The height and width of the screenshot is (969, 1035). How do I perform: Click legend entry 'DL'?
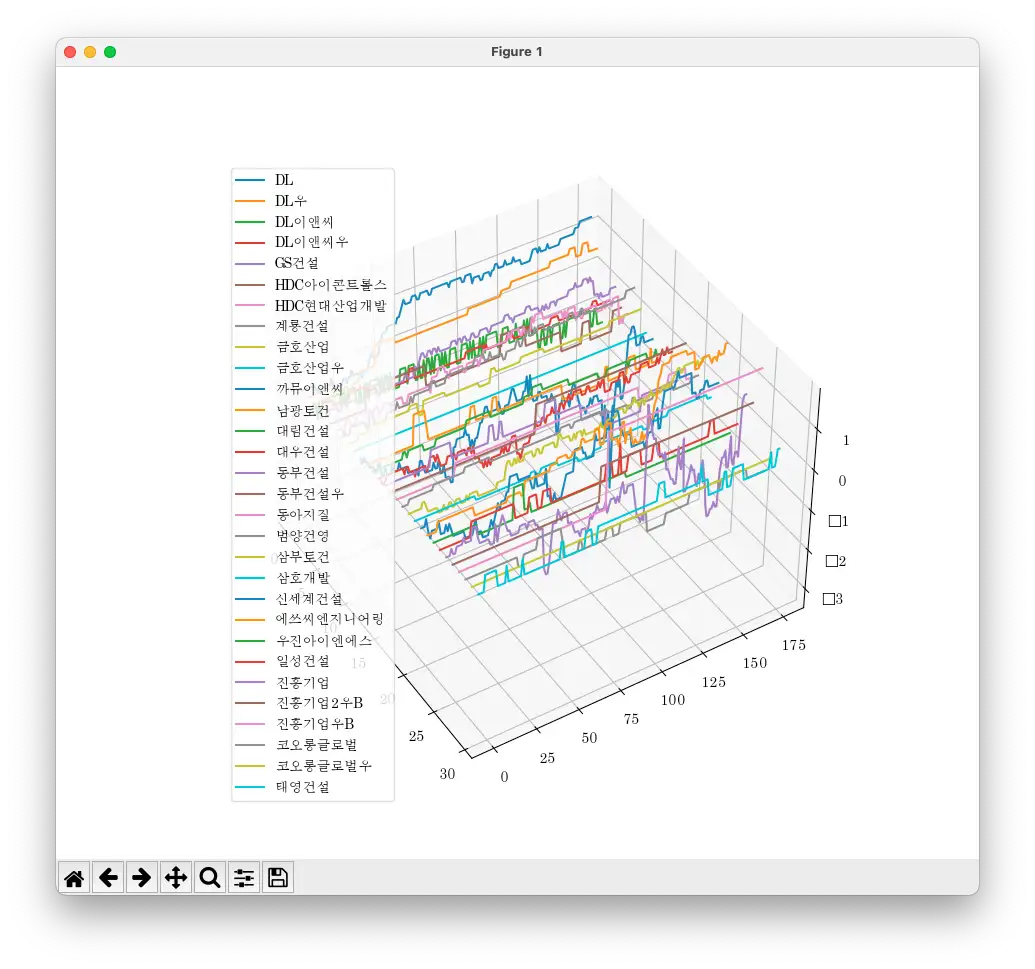pyautogui.click(x=284, y=180)
